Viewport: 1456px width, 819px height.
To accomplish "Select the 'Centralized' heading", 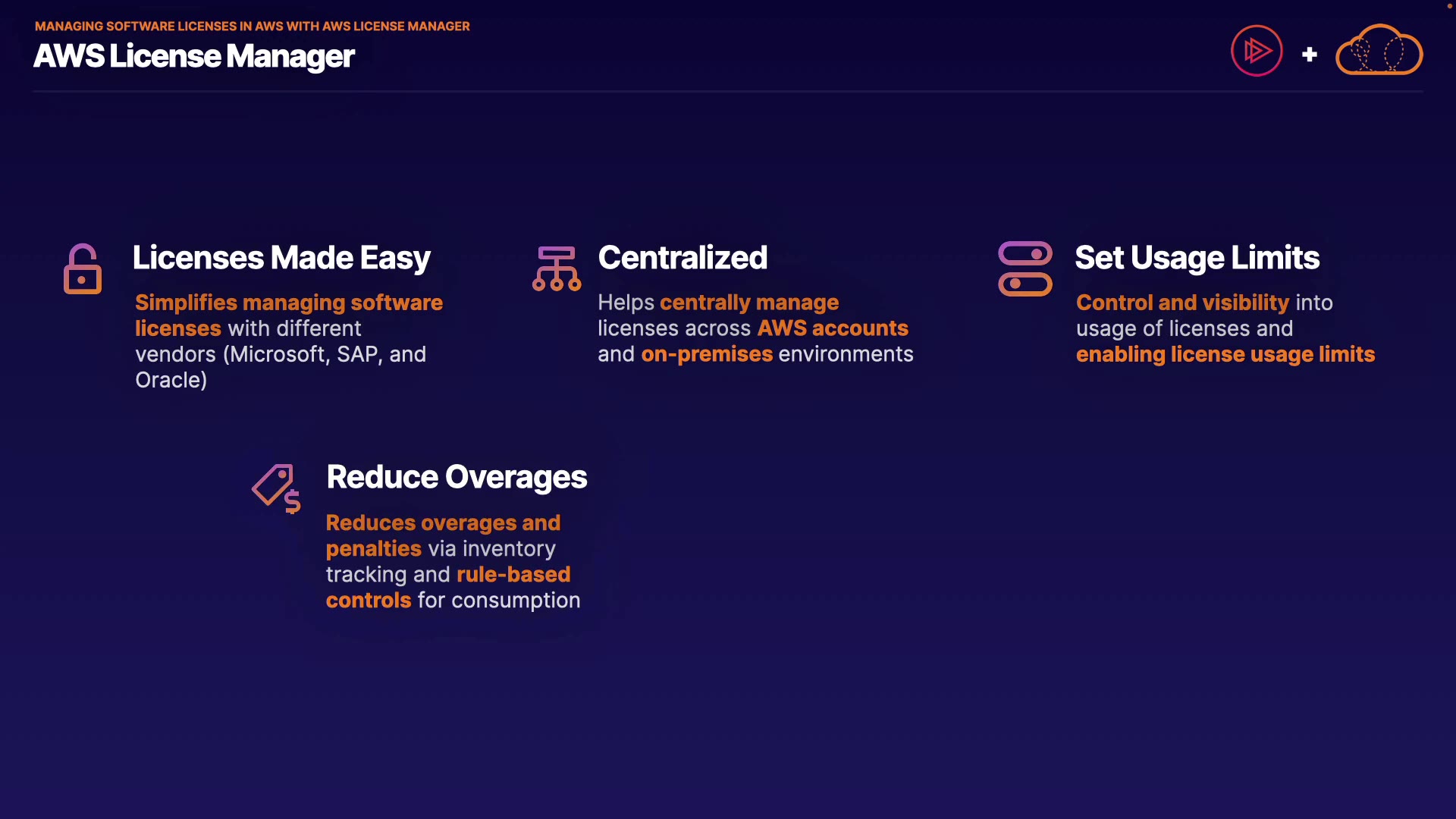I will click(x=682, y=258).
